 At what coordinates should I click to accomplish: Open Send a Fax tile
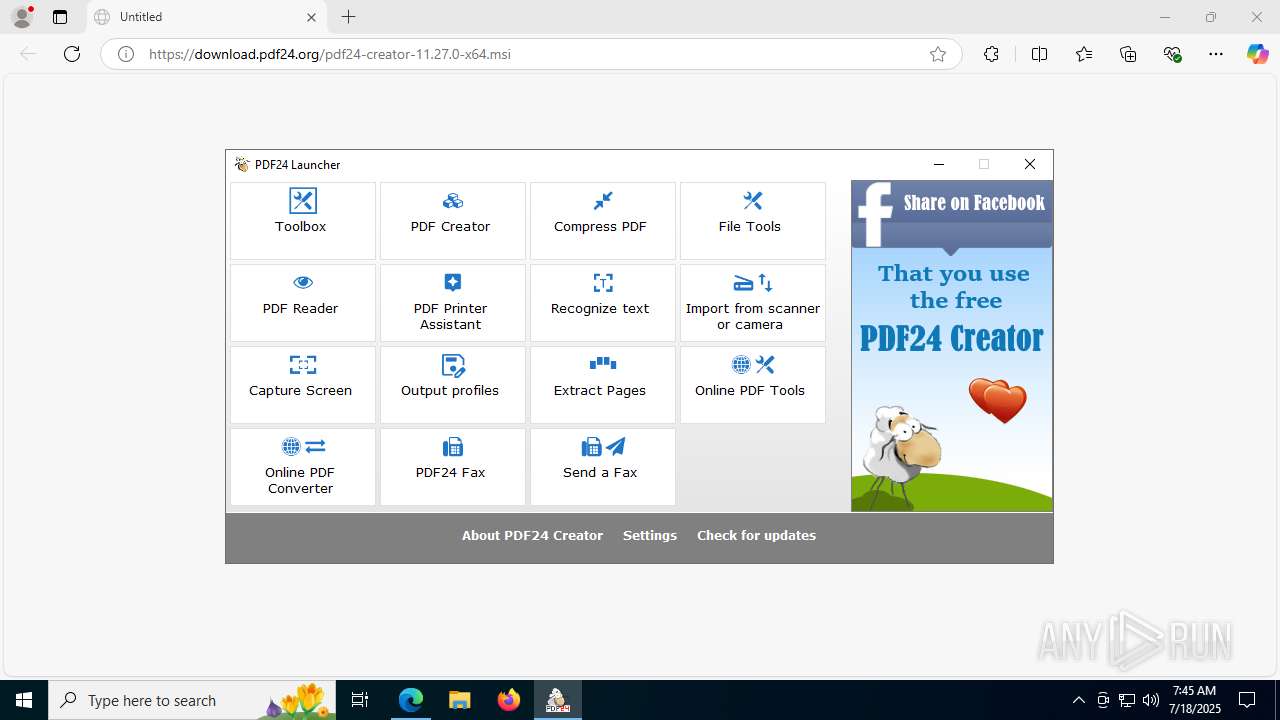pyautogui.click(x=602, y=467)
